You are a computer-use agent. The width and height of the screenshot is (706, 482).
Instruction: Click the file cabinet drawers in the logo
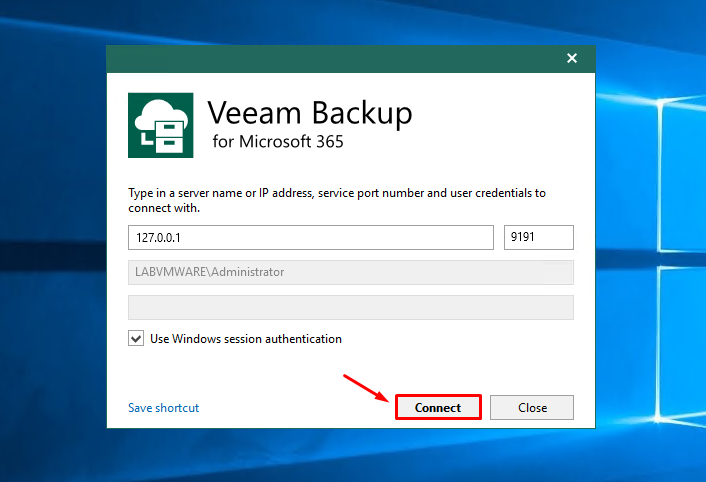[x=170, y=137]
